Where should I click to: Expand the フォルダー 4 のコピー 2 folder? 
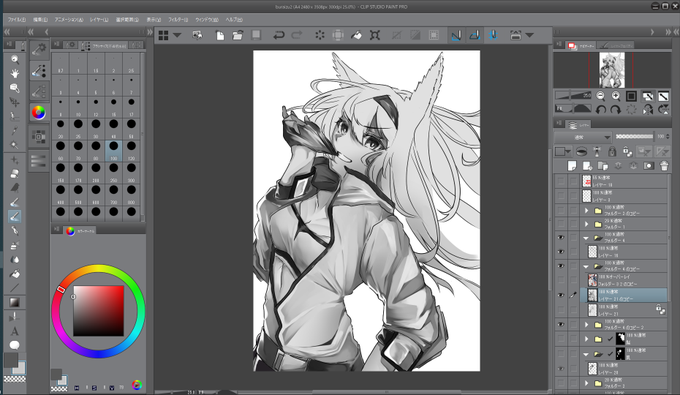point(586,324)
